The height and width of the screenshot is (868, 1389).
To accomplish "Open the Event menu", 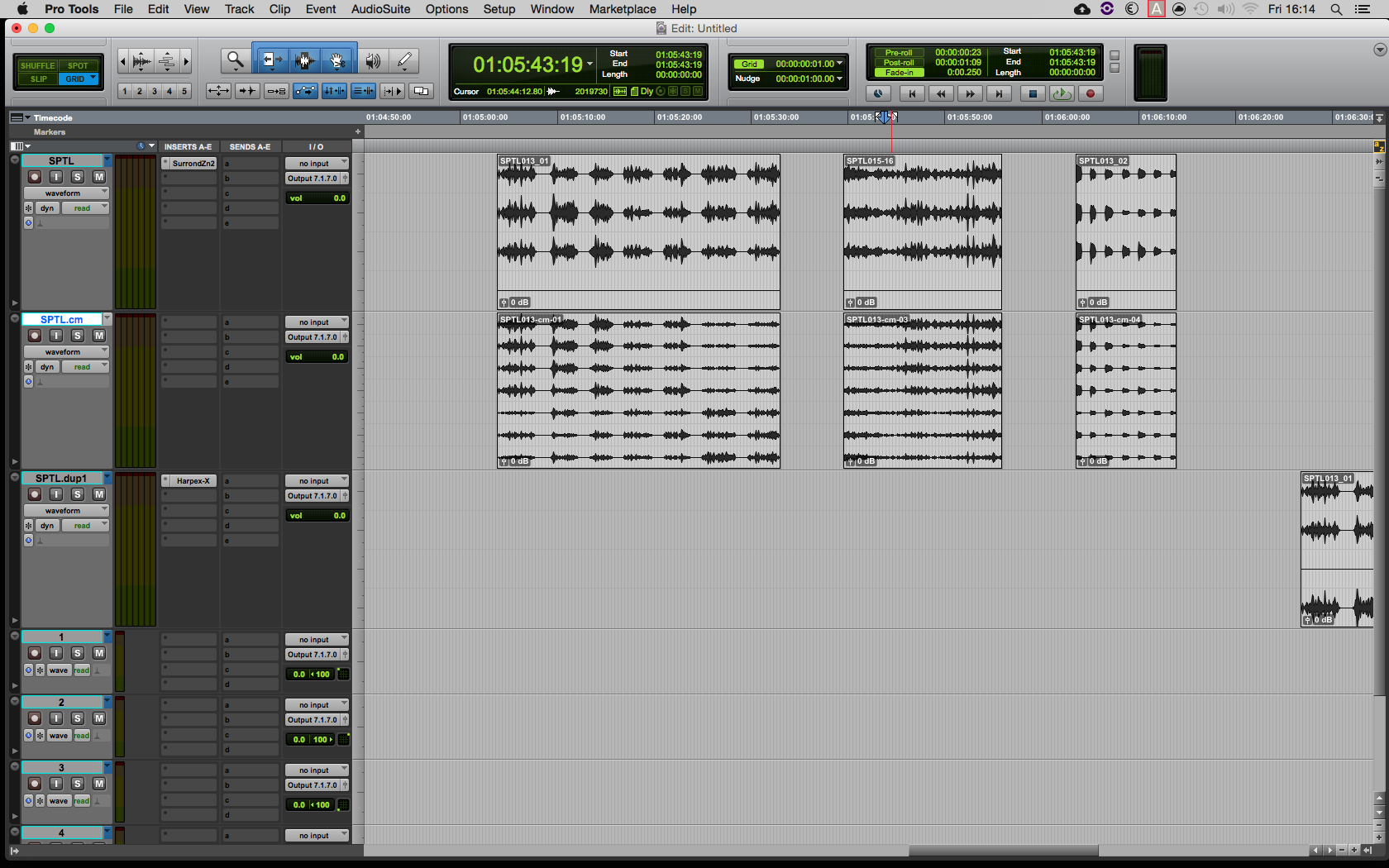I will click(321, 9).
